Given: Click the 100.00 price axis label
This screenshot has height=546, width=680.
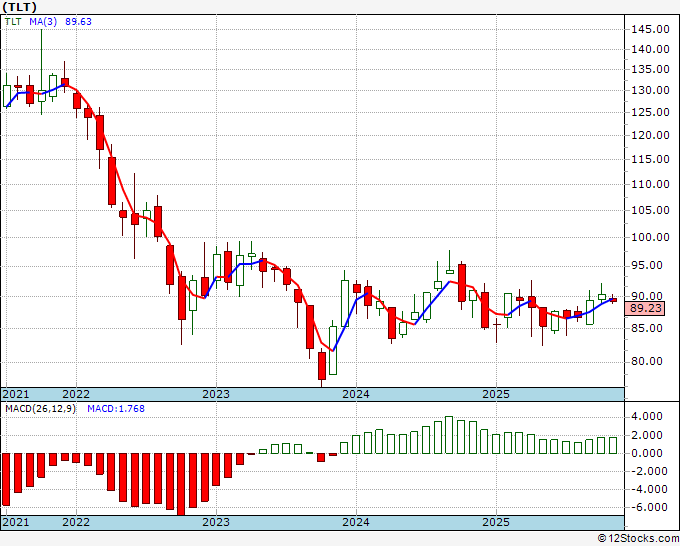Looking at the screenshot, I should (x=650, y=237).
